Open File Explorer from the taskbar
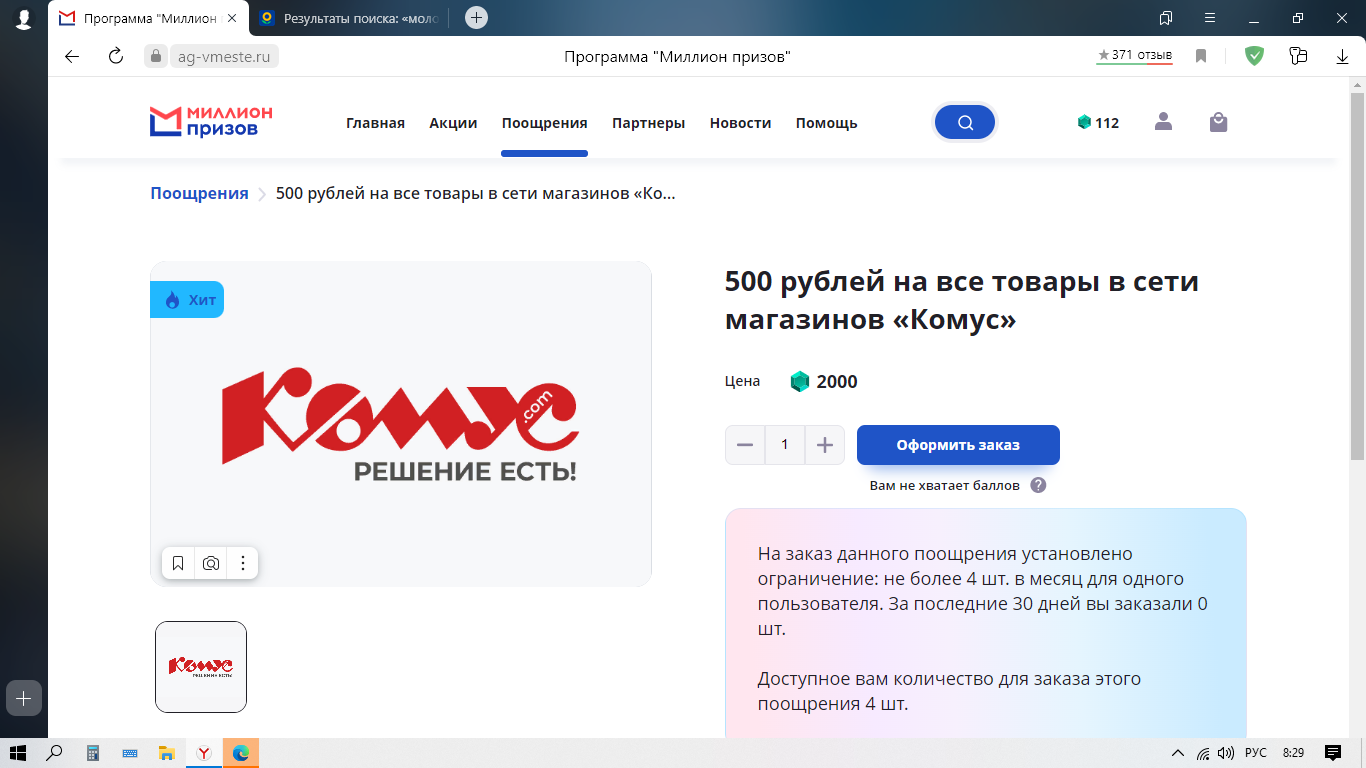This screenshot has height=768, width=1366. coord(167,753)
